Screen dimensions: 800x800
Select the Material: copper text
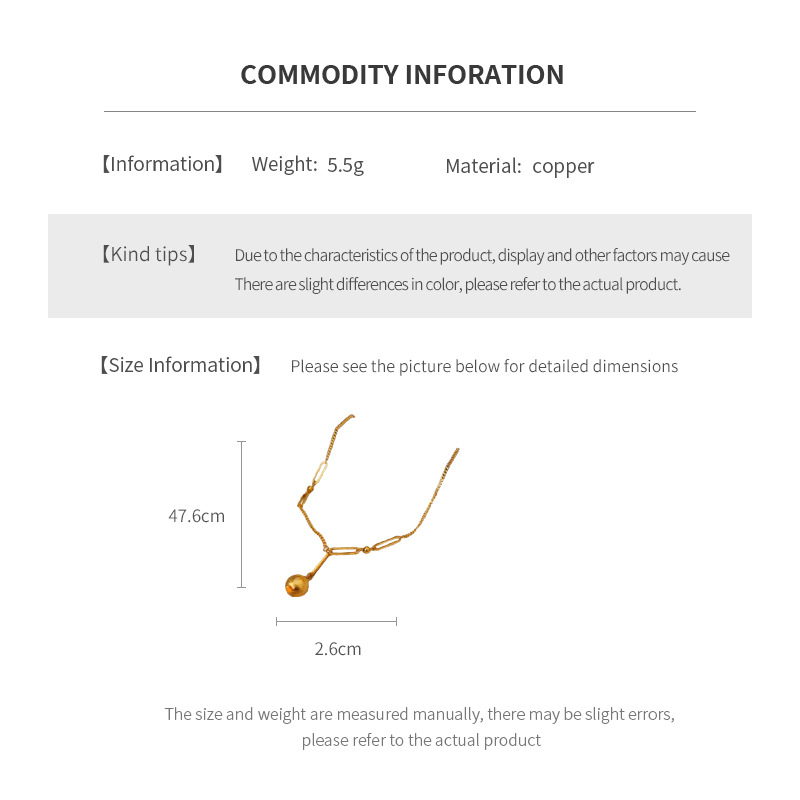pos(519,166)
